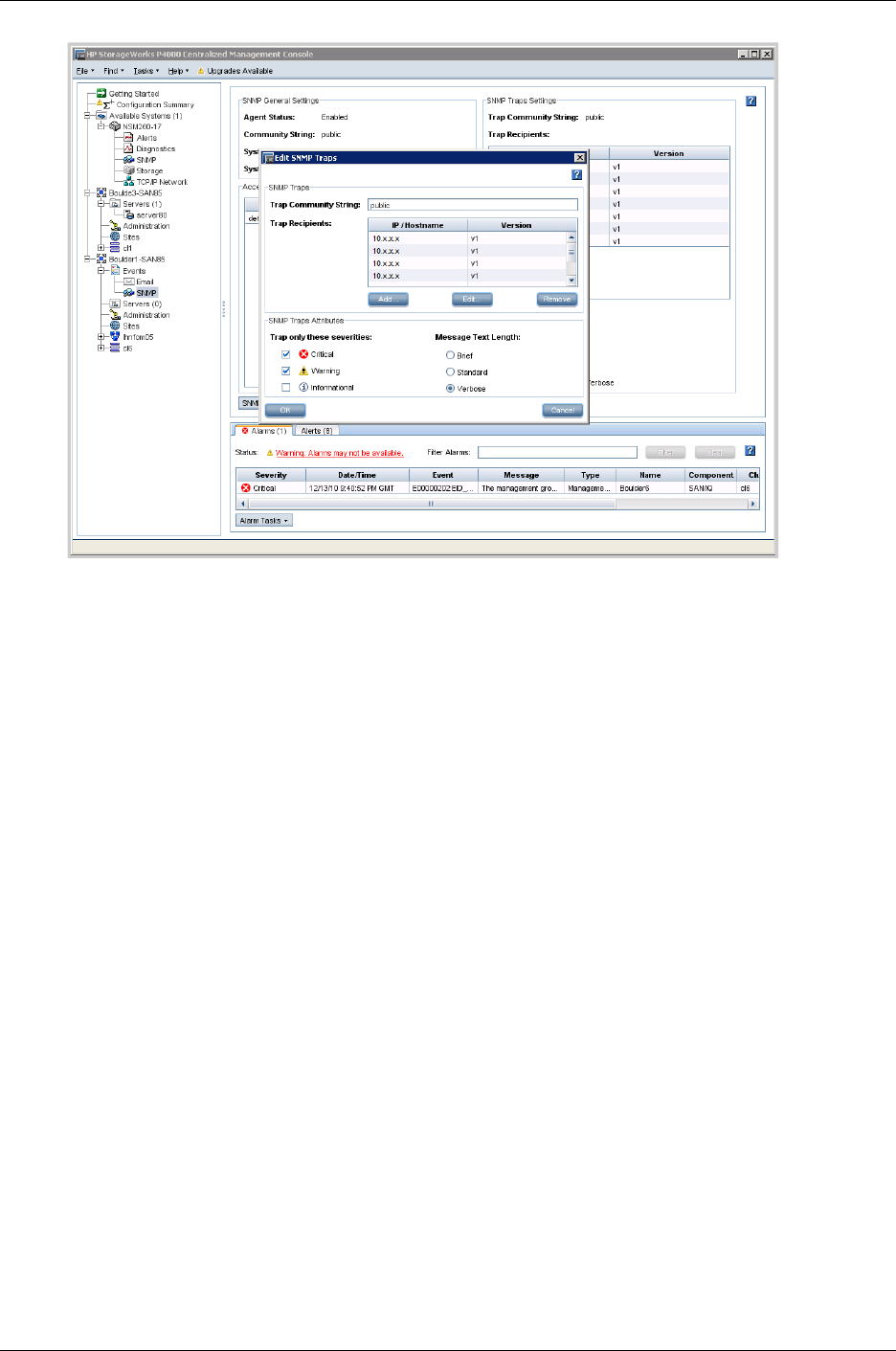Viewport: 896px width, 1351px height.
Task: Collapse the Servers (1) tree node
Action: coord(101,204)
